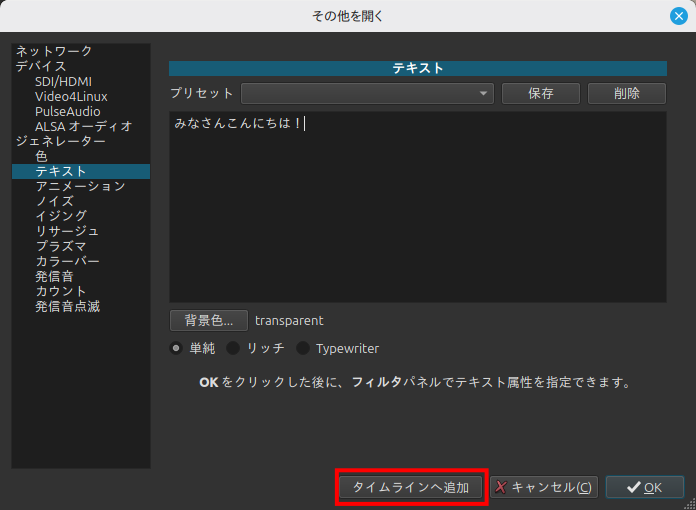This screenshot has width=696, height=510.
Task: Click 削除 to delete the preset
Action: tap(626, 93)
